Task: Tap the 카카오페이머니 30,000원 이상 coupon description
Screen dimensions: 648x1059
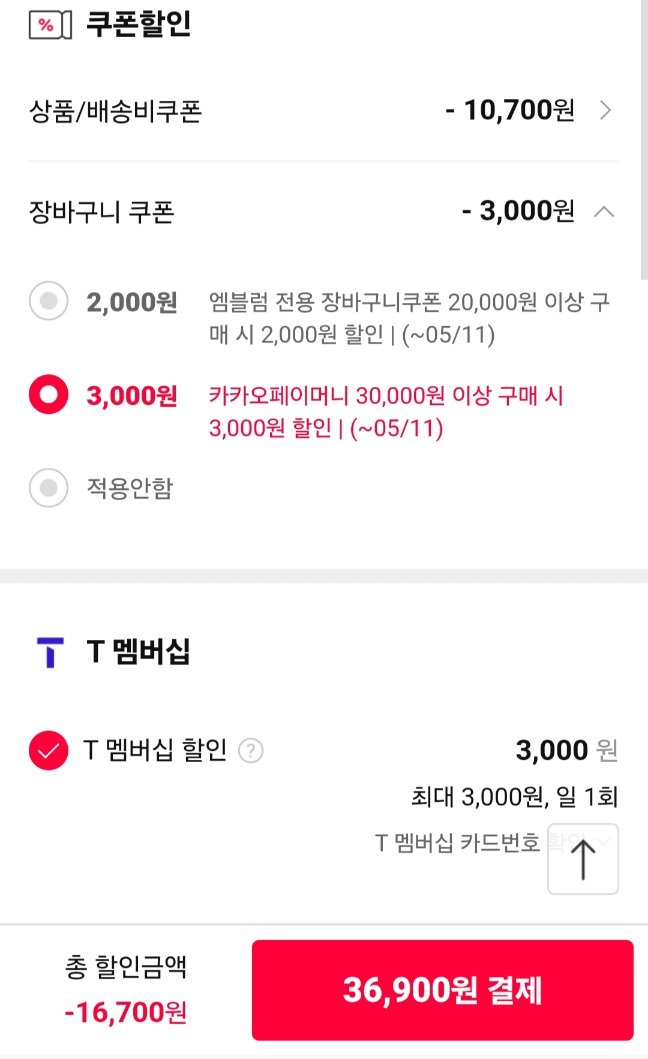Action: [387, 412]
